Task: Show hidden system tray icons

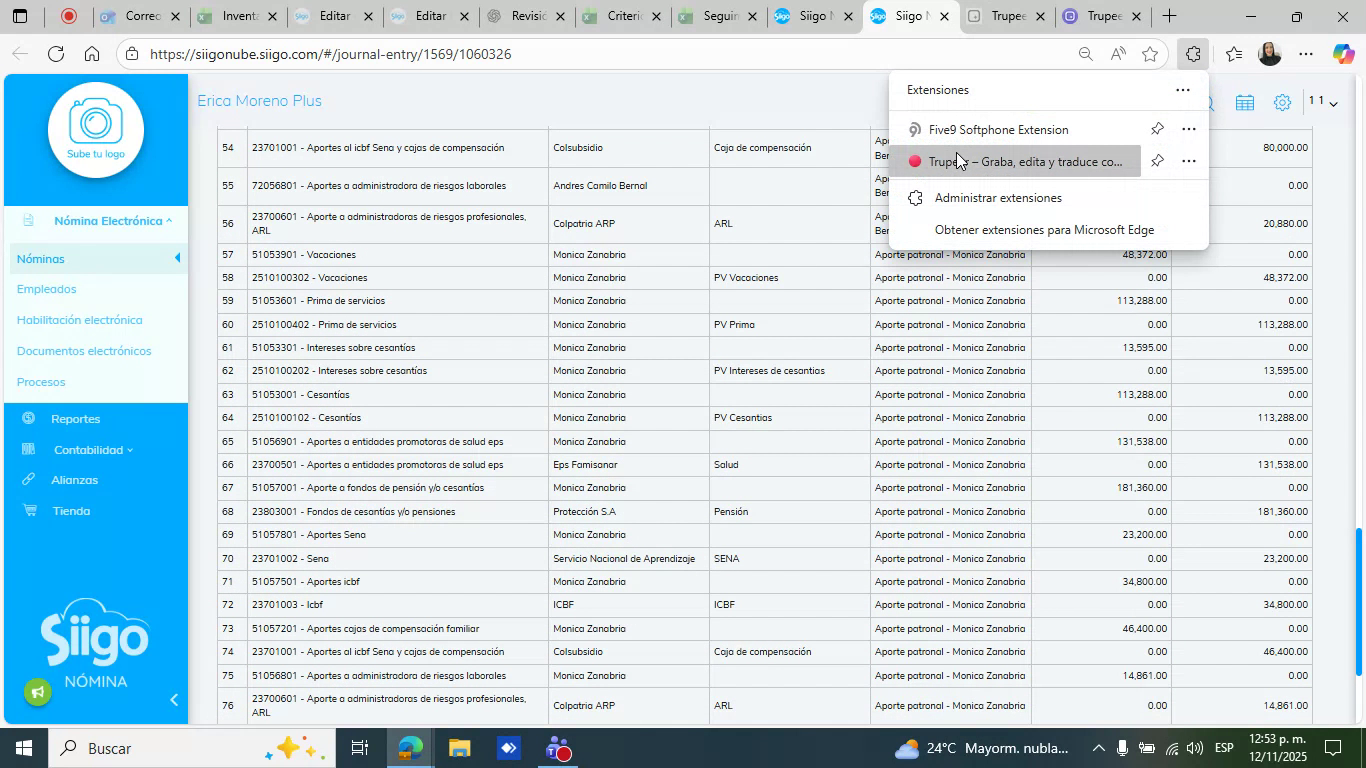Action: coord(1098,748)
